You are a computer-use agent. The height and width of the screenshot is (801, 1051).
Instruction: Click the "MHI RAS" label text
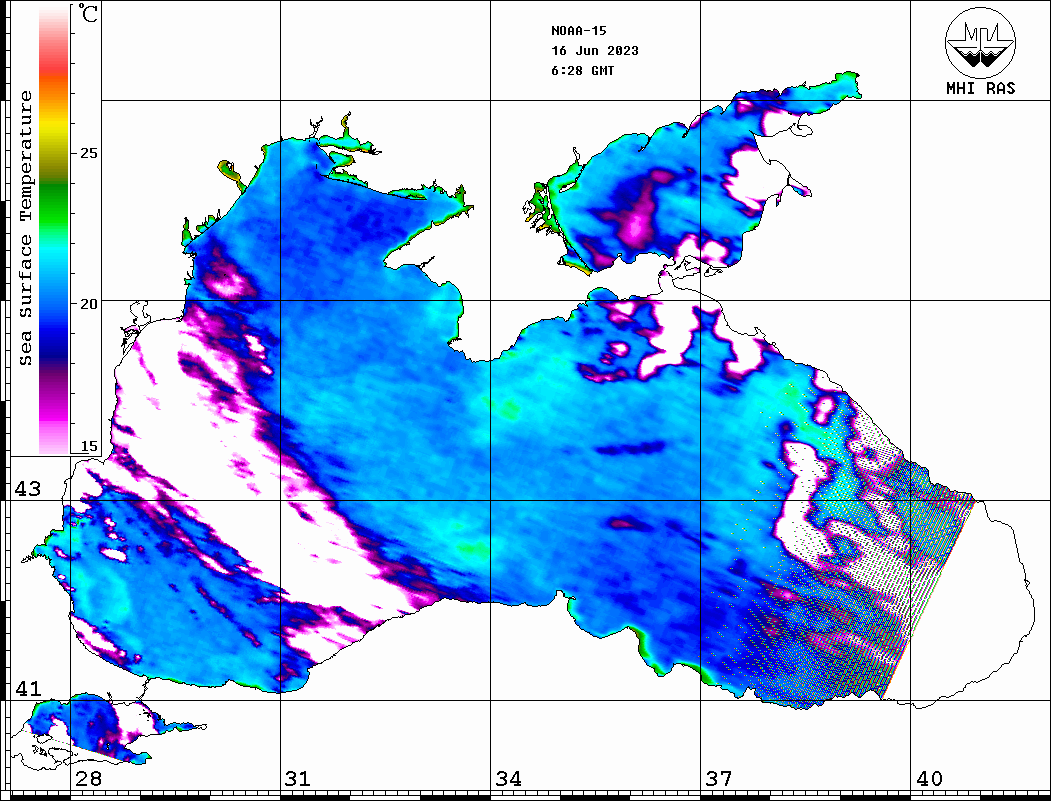981,88
